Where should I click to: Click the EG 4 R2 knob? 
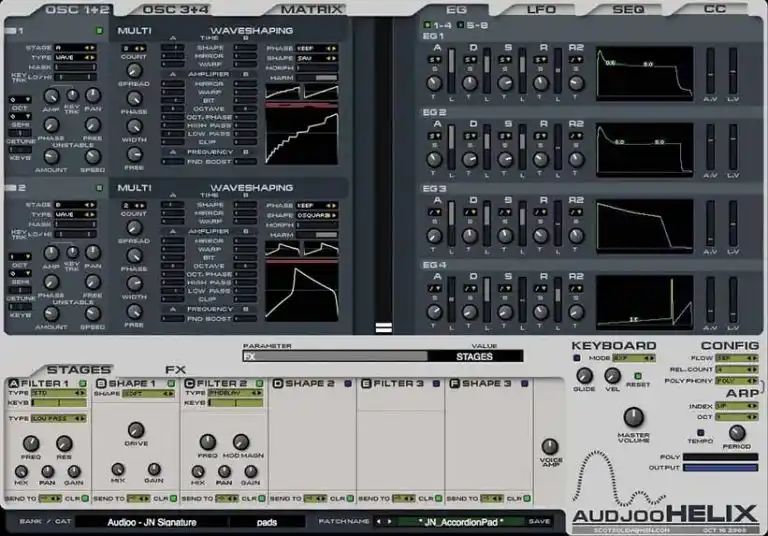click(x=576, y=312)
